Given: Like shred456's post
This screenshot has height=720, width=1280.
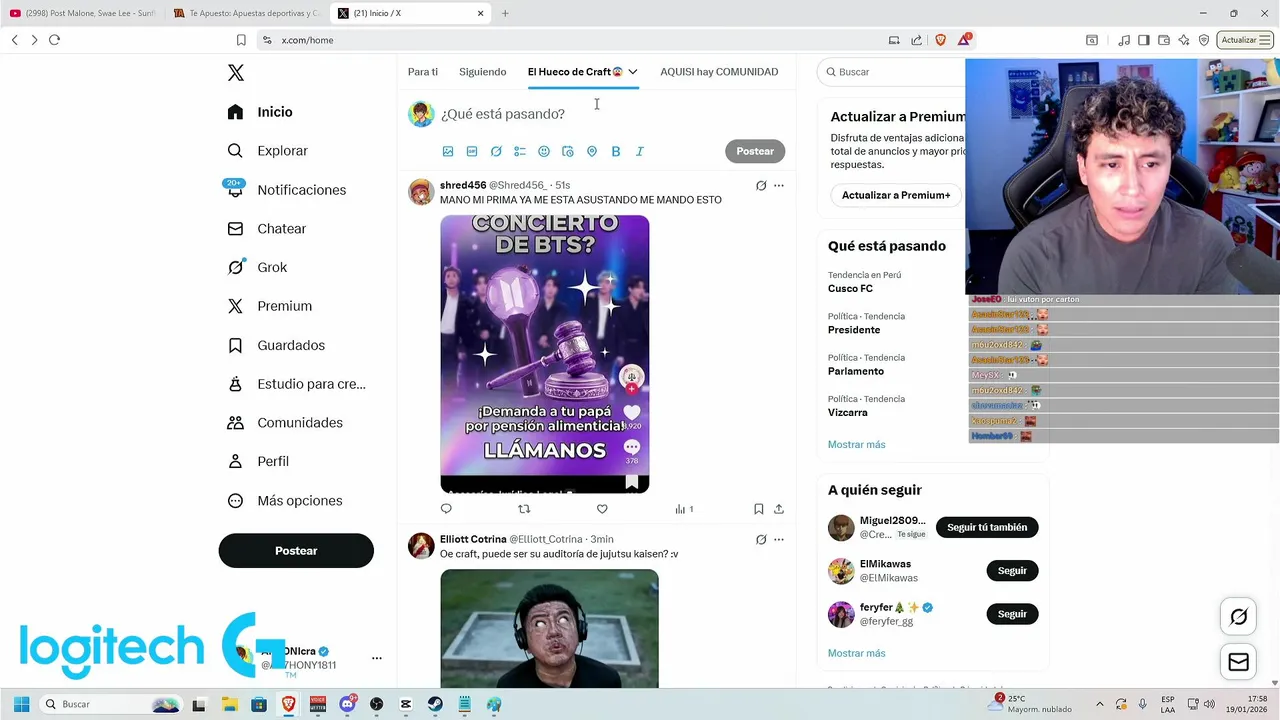Looking at the screenshot, I should [x=602, y=509].
